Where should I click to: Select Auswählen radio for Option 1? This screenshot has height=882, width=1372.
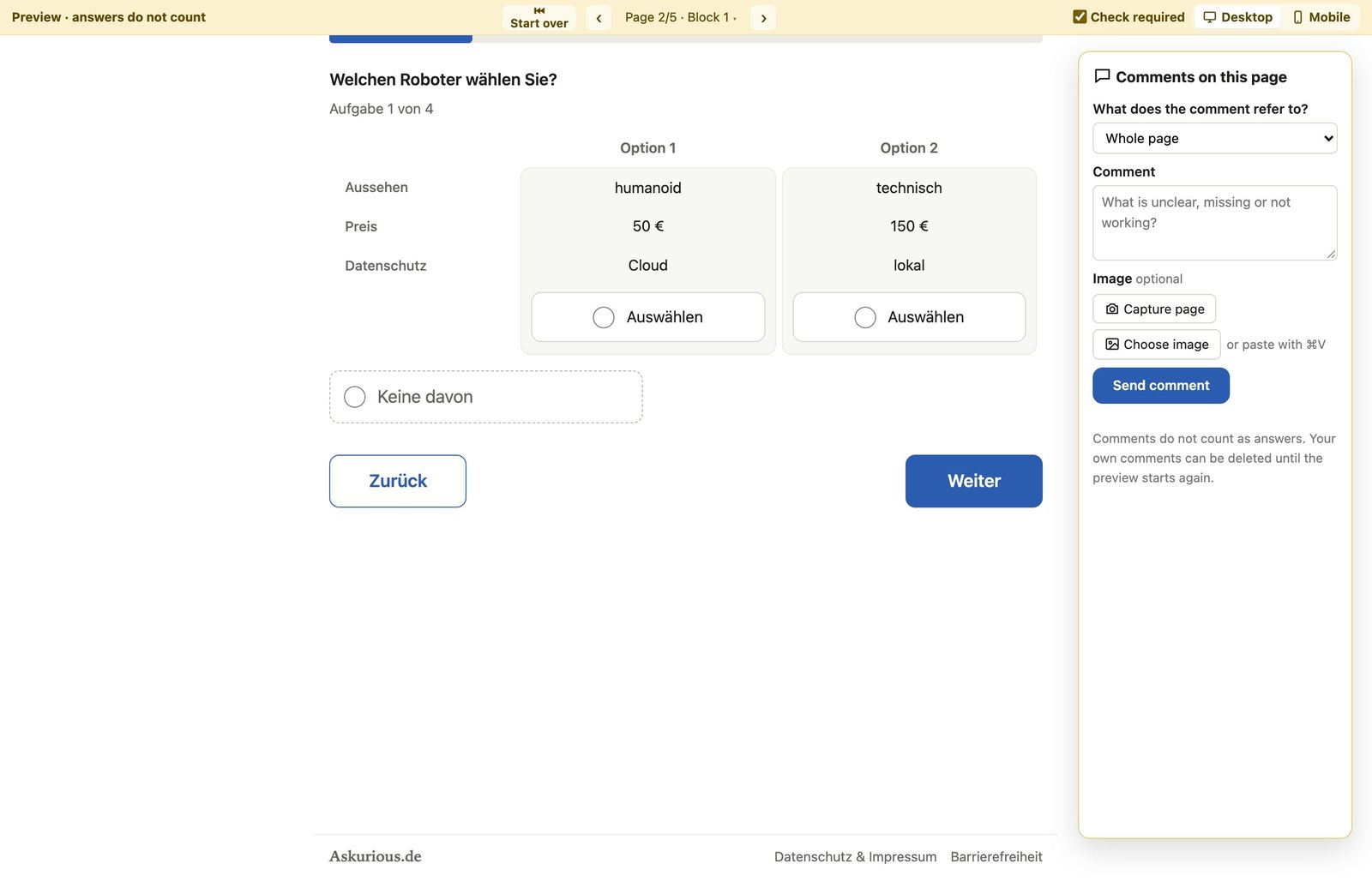(604, 317)
